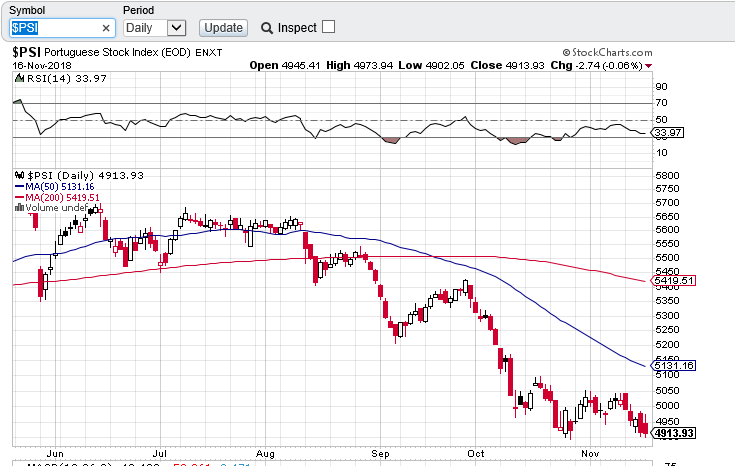Click the Inspect magnifier icon
The height and width of the screenshot is (466, 735).
click(267, 28)
